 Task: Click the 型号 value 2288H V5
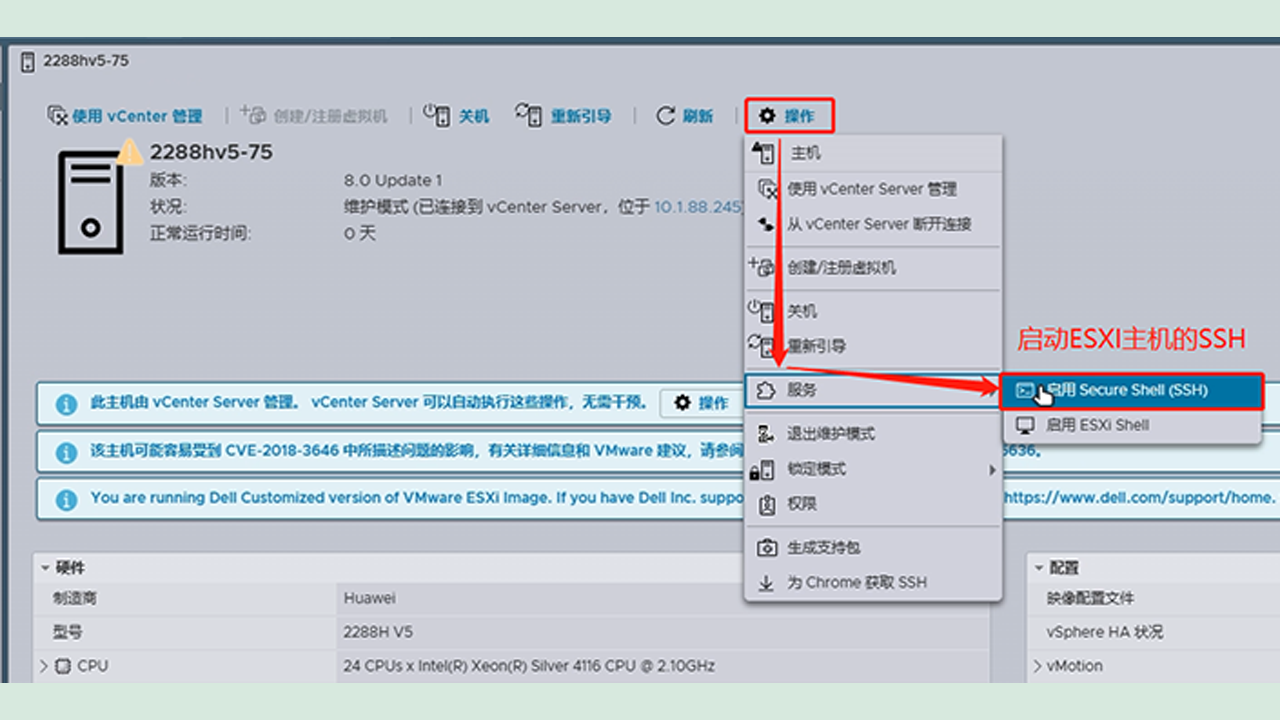(x=378, y=632)
